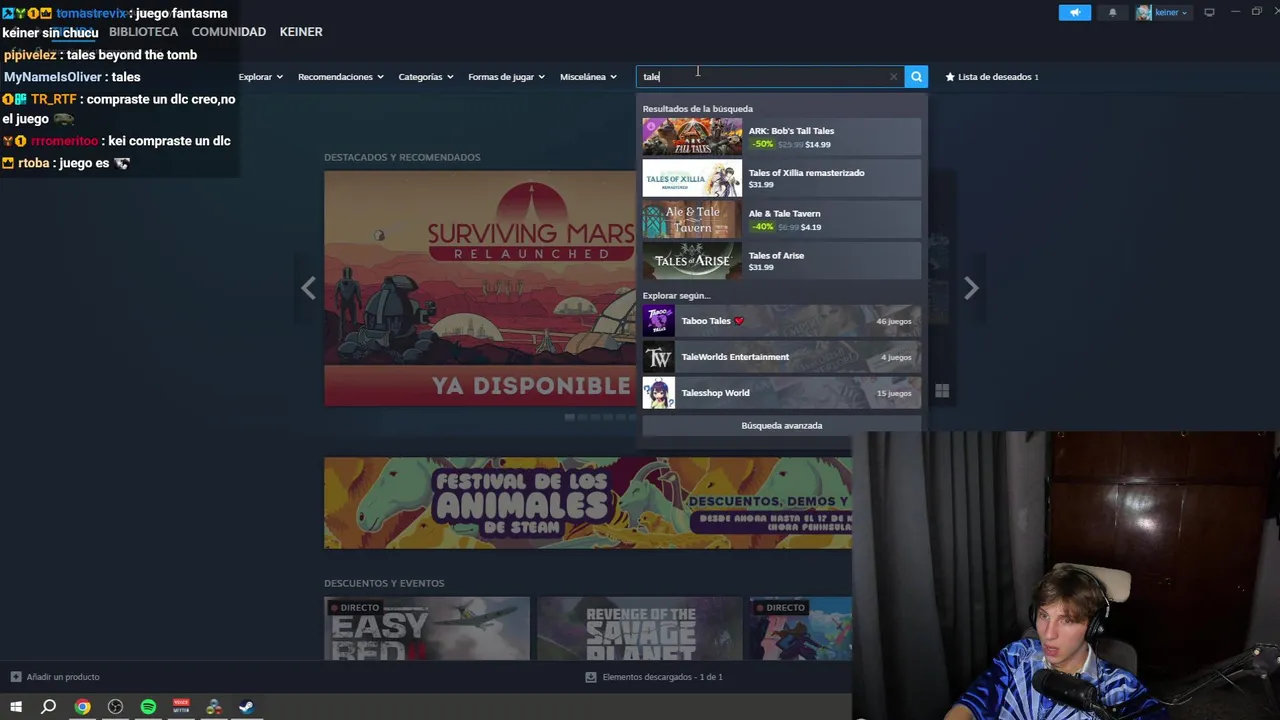The height and width of the screenshot is (720, 1280).
Task: Open Taboo Tales franchise results
Action: 781,321
